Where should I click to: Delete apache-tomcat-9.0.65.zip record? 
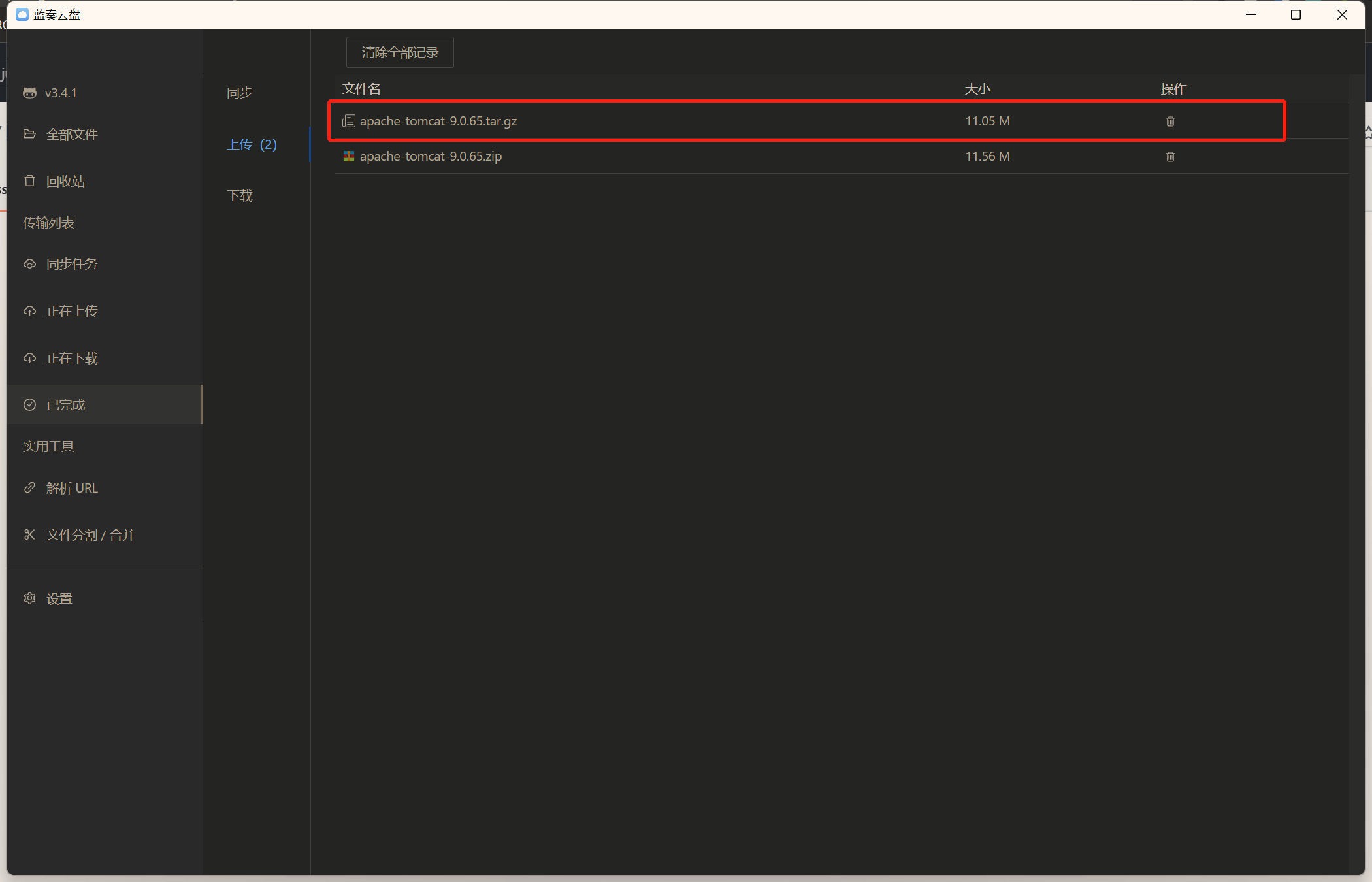(1170, 157)
